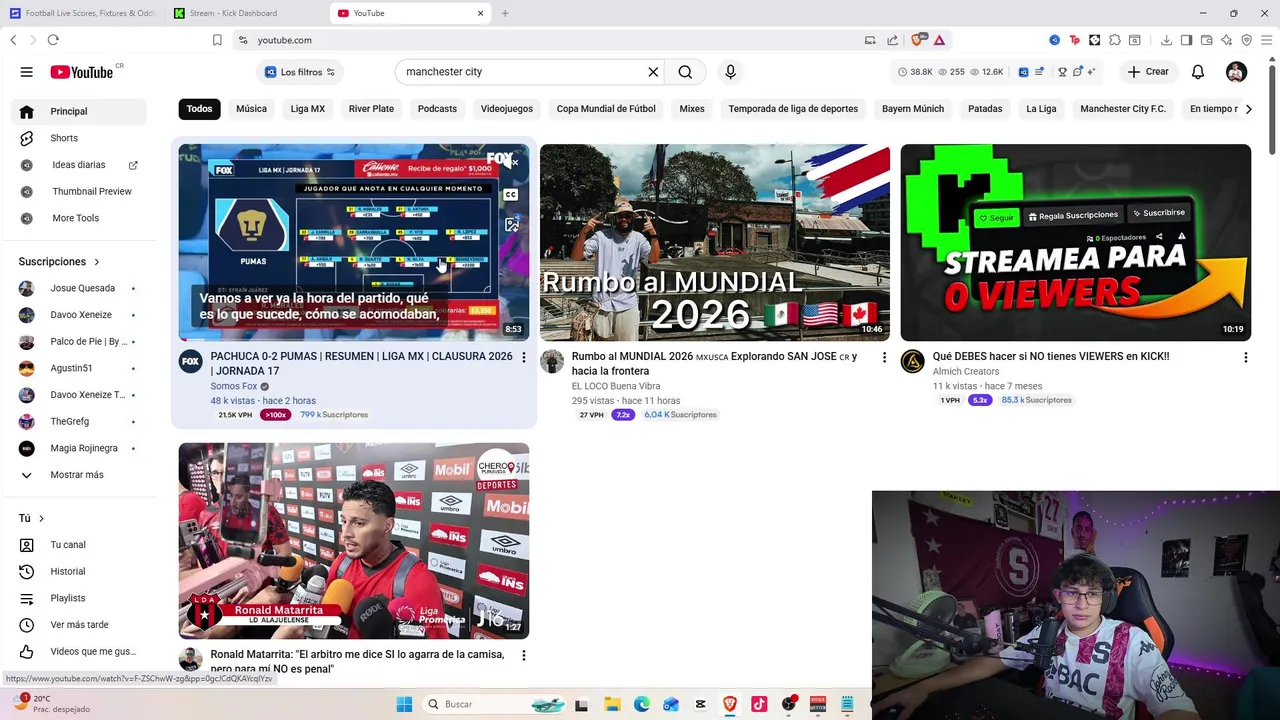
Task: Open 'STREAMEA PARA 0 VIEWERS' thumbnail
Action: pyautogui.click(x=1076, y=242)
